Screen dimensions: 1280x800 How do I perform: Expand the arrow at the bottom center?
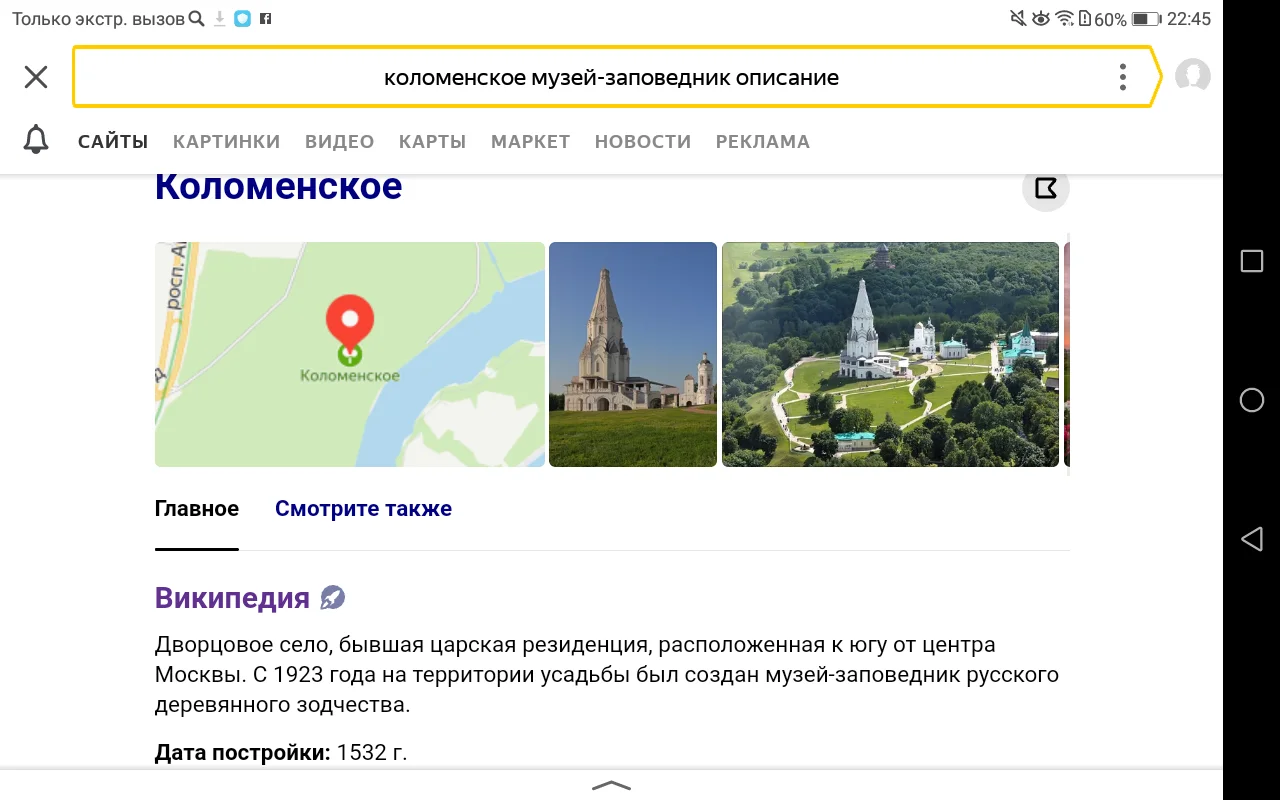(611, 786)
